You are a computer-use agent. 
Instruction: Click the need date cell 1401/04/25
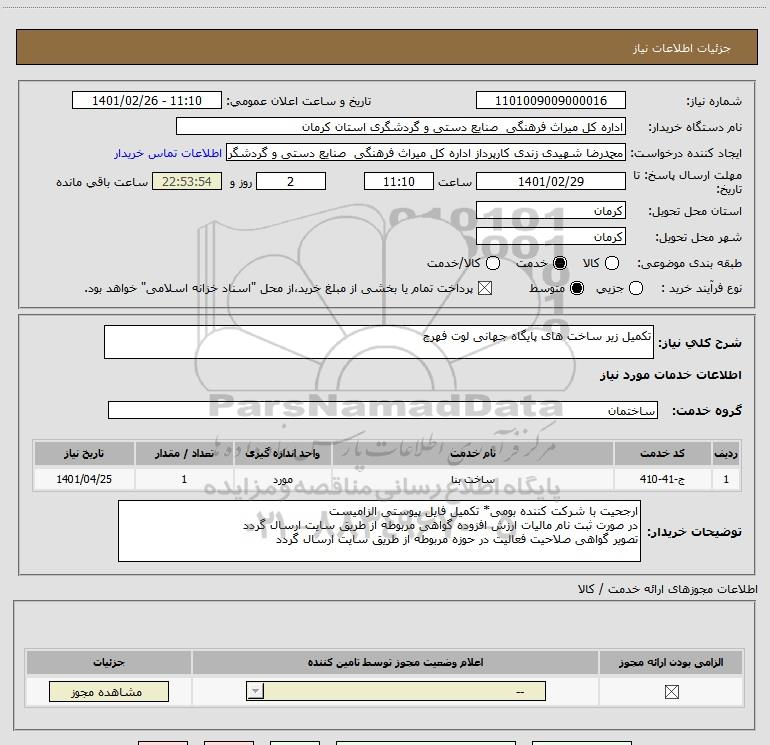(84, 479)
